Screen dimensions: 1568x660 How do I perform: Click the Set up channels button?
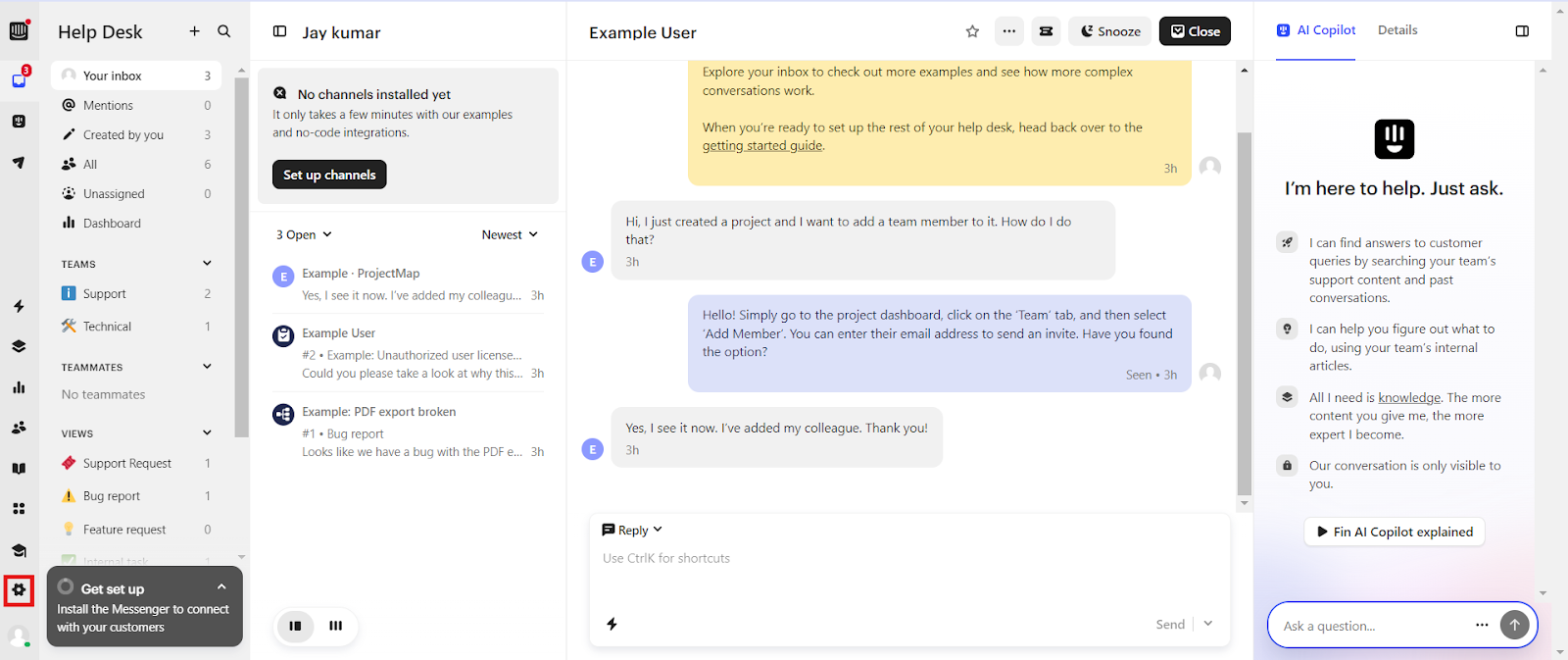[x=329, y=175]
